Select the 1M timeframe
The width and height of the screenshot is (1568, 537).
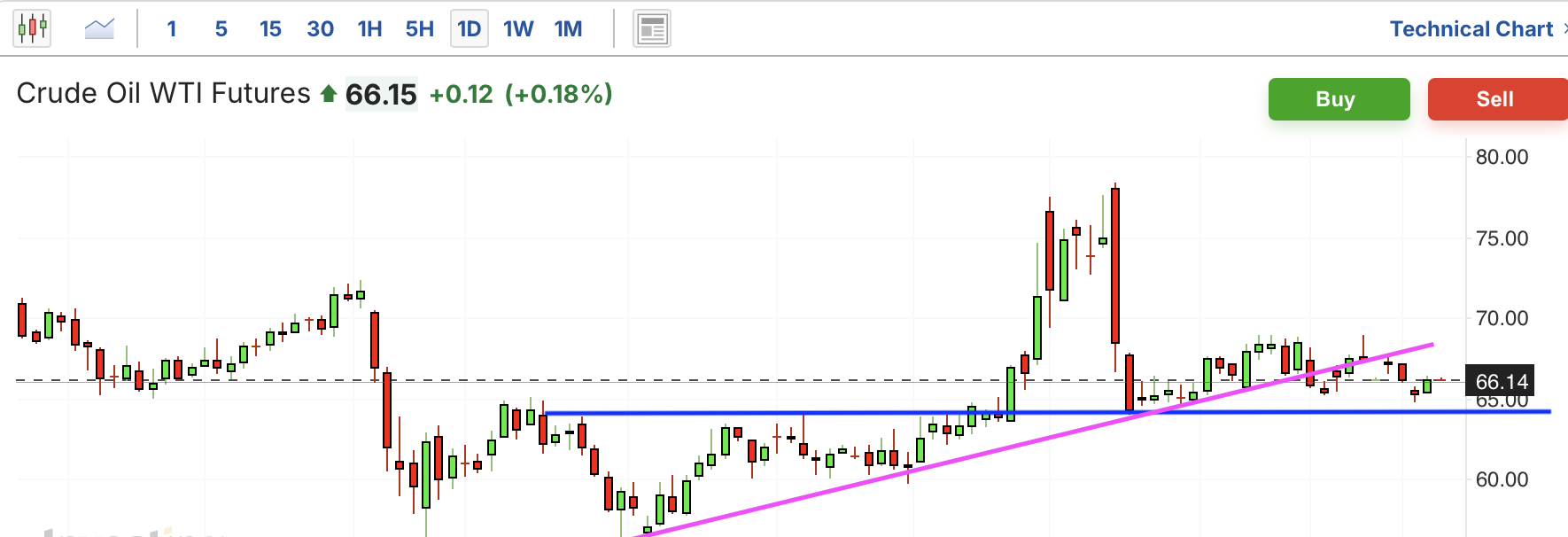(x=569, y=29)
